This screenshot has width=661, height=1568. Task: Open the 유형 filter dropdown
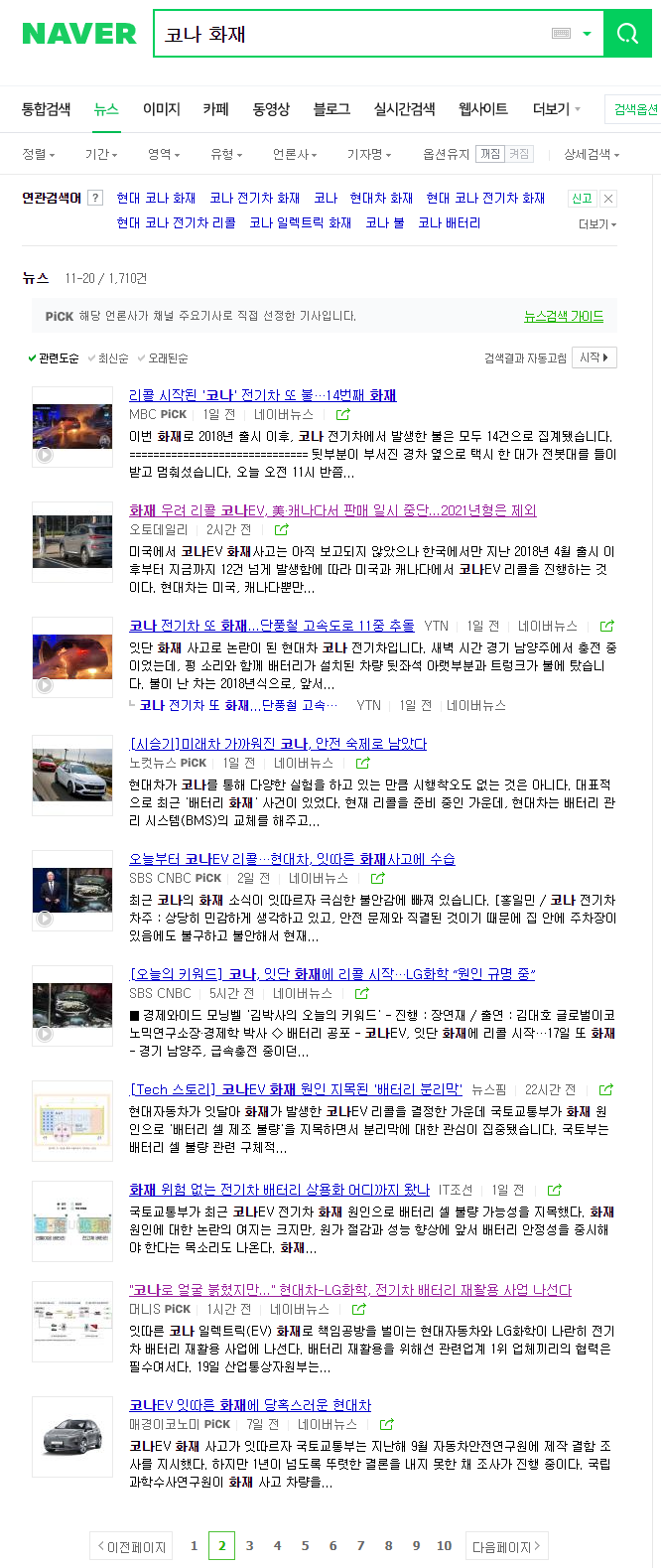pos(226,154)
